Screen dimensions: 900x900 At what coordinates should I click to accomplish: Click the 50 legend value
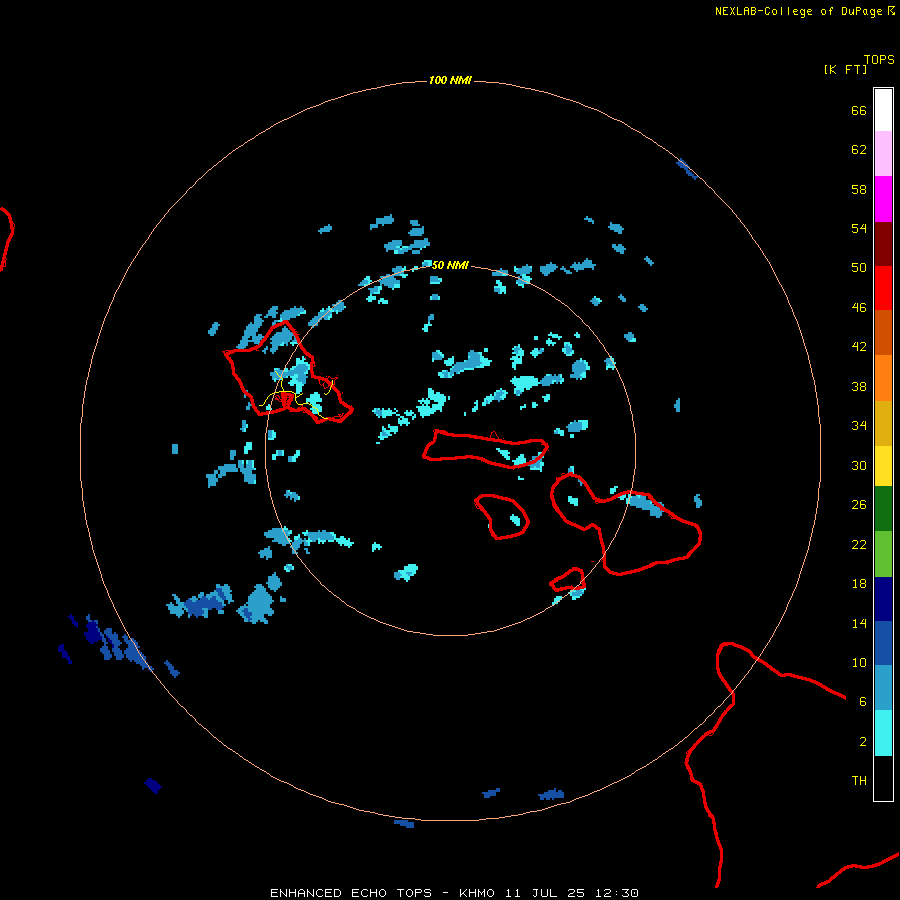859,268
